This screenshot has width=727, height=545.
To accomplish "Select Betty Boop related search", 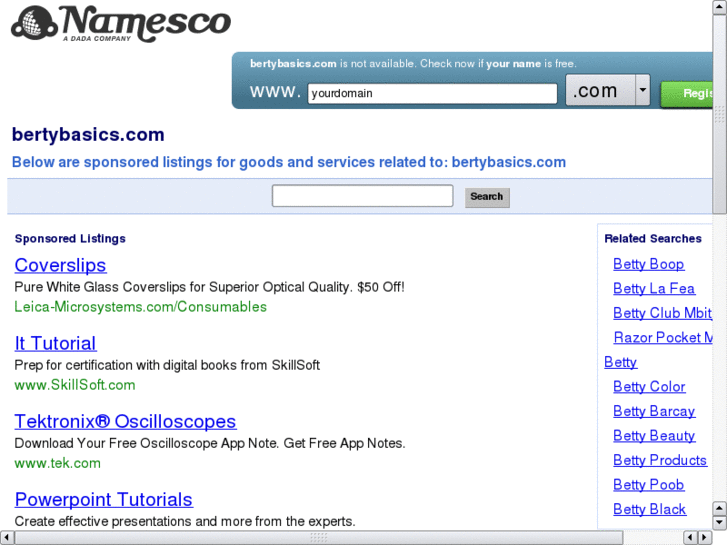I will [648, 264].
